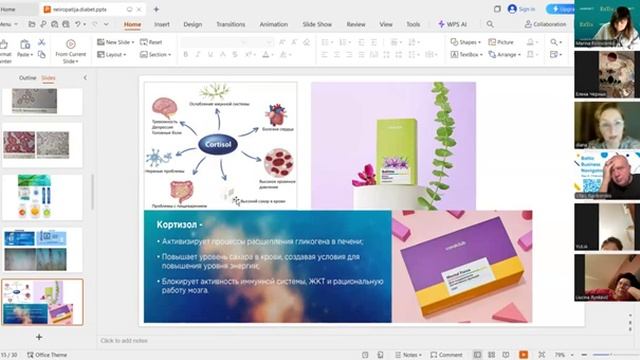The width and height of the screenshot is (640, 360).
Task: Click the Paste clipboard icon
Action: click(25, 44)
